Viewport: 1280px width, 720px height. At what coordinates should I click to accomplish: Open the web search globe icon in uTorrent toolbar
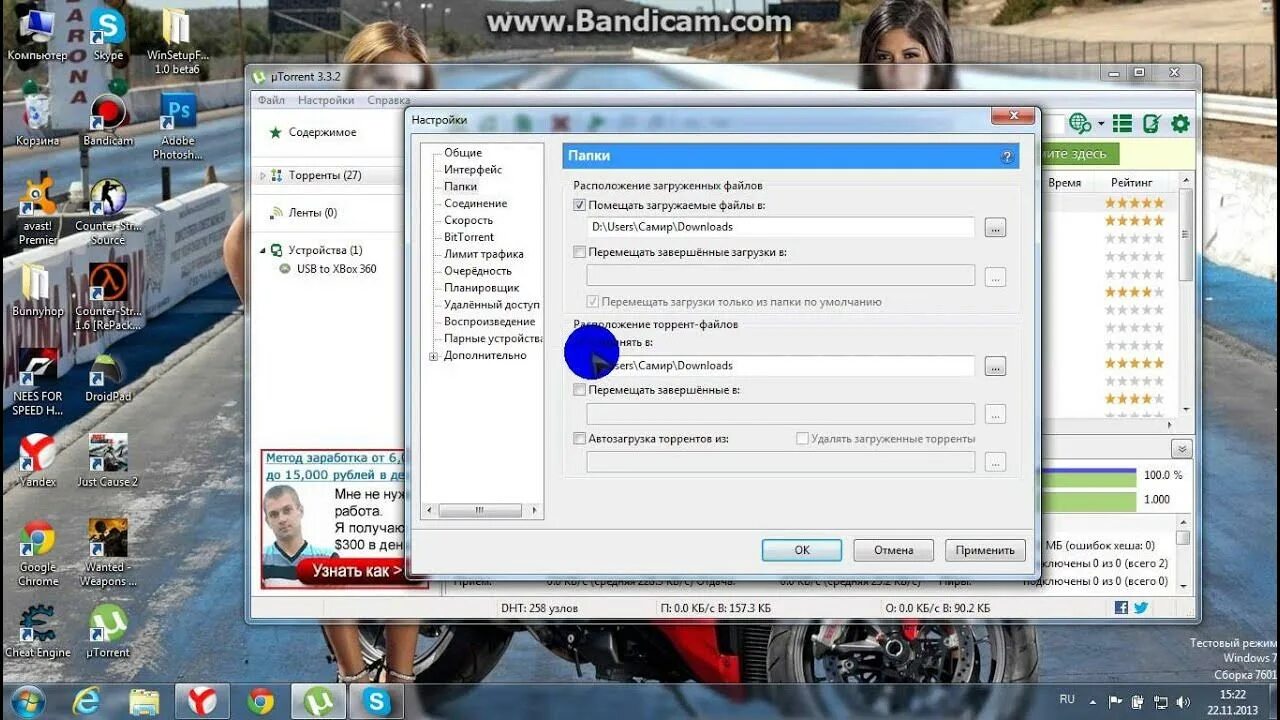pyautogui.click(x=1079, y=123)
